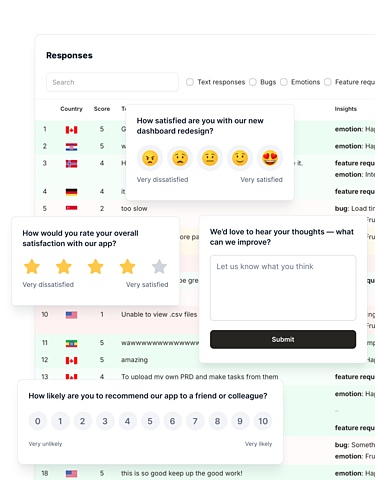Click the 'Let us know what you think' textarea
Image resolution: width=375 pixels, height=480 pixels.
(283, 288)
